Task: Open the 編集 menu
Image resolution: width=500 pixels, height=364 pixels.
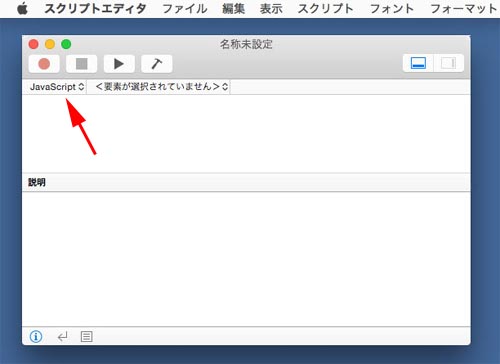Action: (234, 9)
